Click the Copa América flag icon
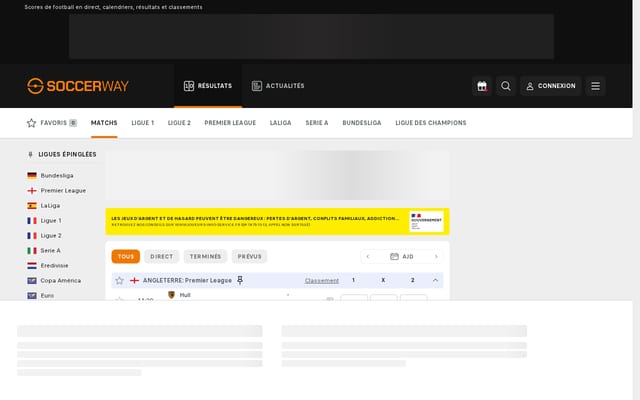Viewport: 640px width, 400px height. (x=32, y=281)
